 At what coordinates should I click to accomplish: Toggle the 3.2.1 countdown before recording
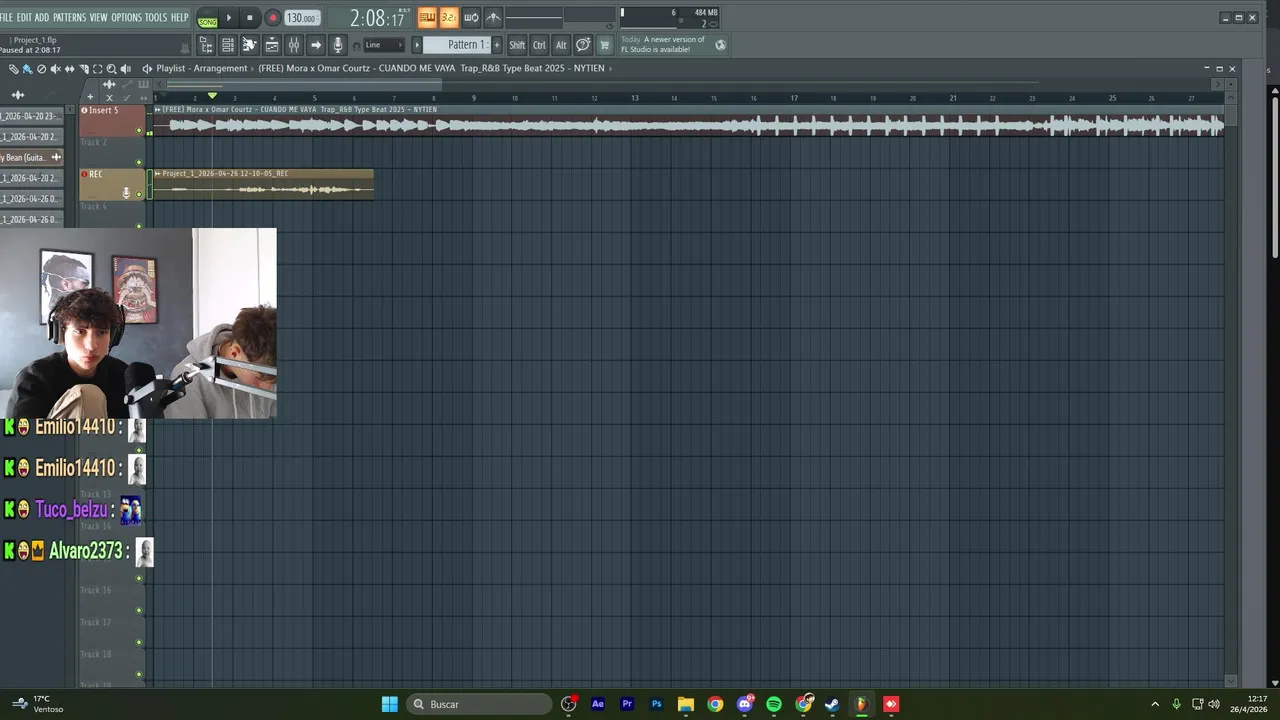pos(449,17)
